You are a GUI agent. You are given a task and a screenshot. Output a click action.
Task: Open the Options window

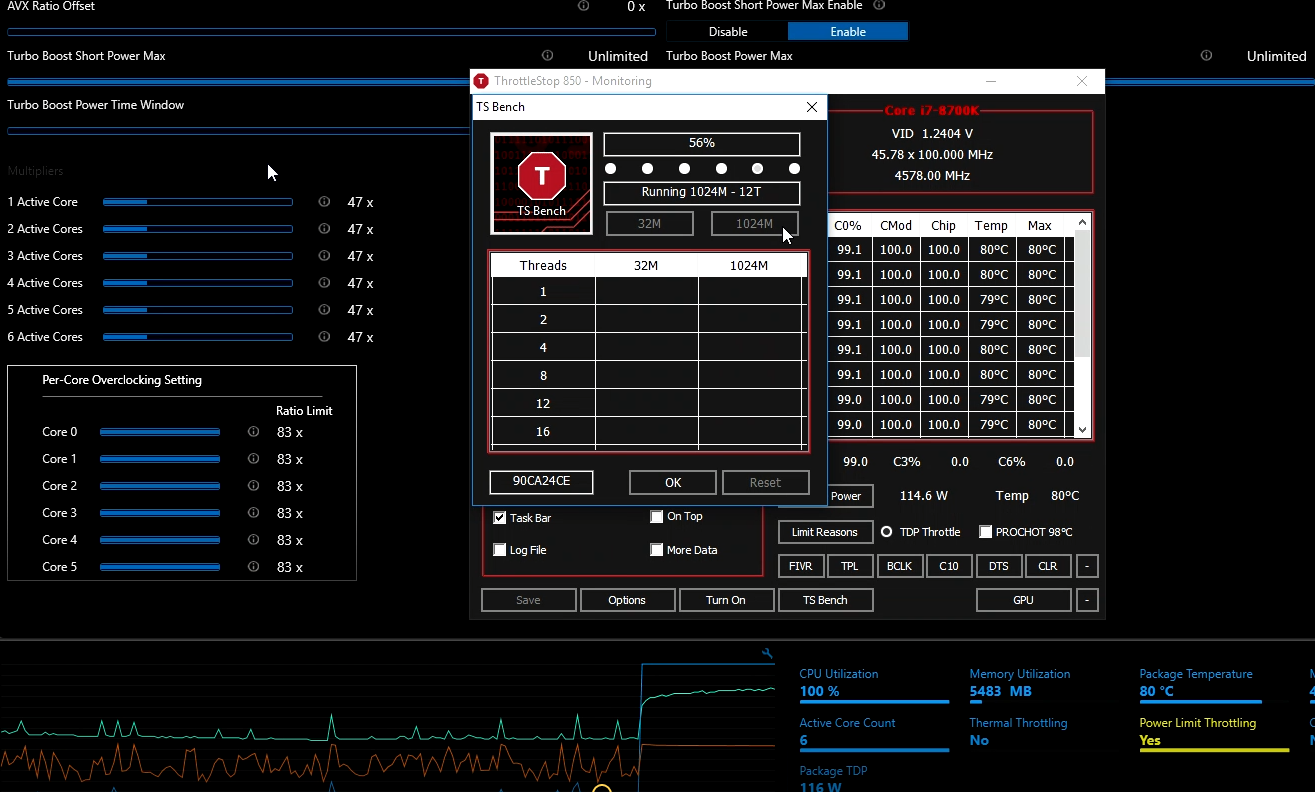[x=626, y=600]
